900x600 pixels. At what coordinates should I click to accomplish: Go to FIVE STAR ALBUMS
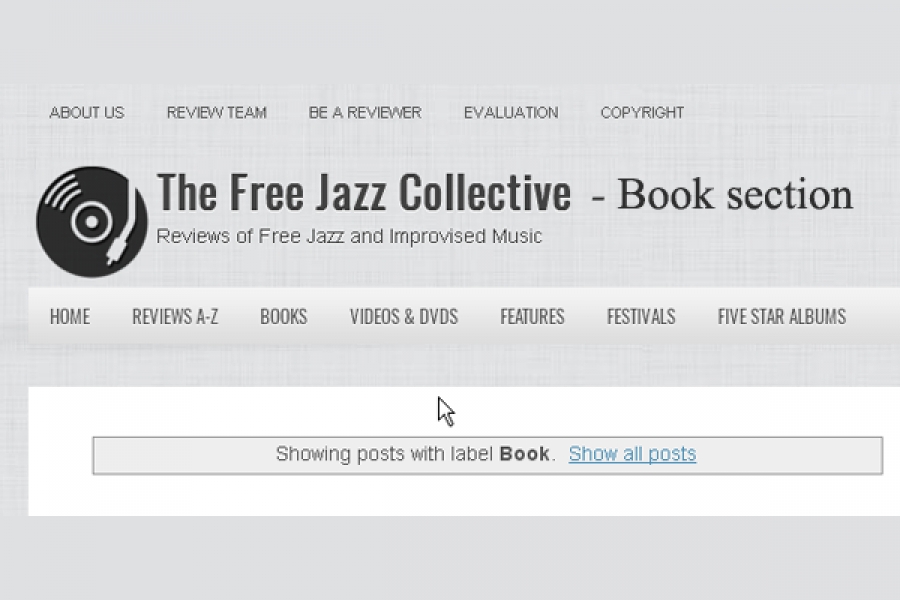[x=782, y=316]
